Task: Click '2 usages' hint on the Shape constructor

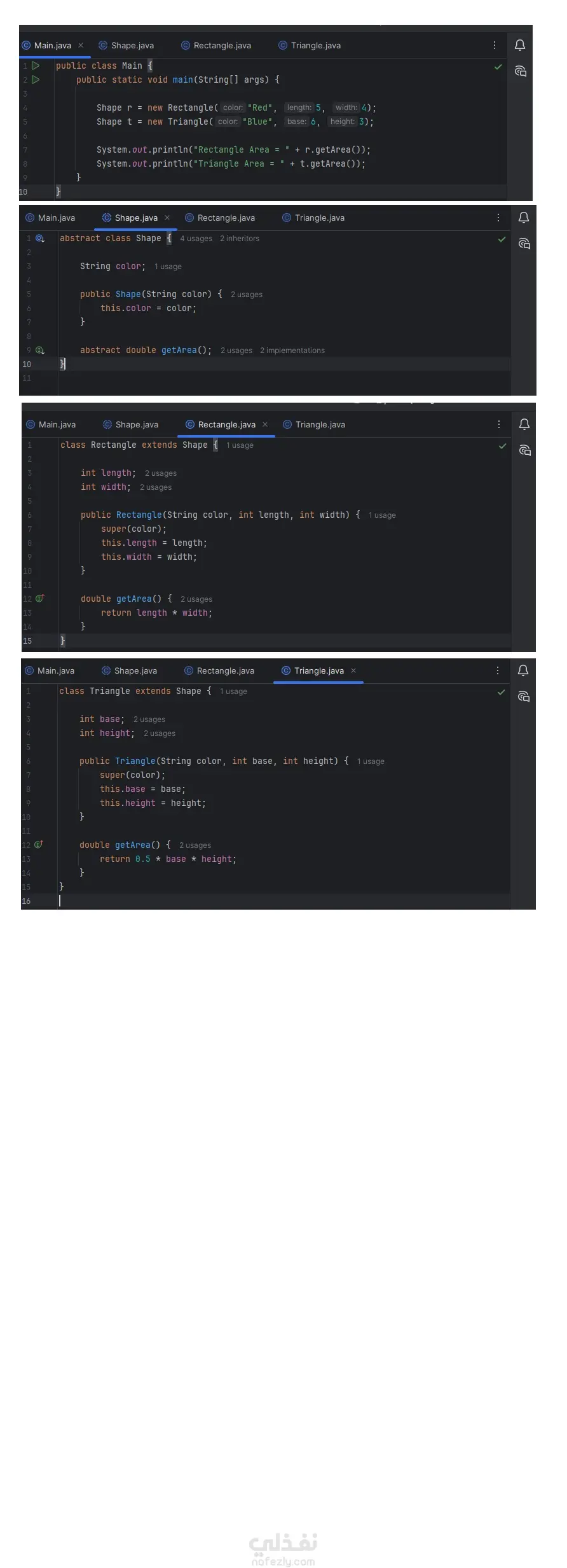Action: tap(247, 295)
